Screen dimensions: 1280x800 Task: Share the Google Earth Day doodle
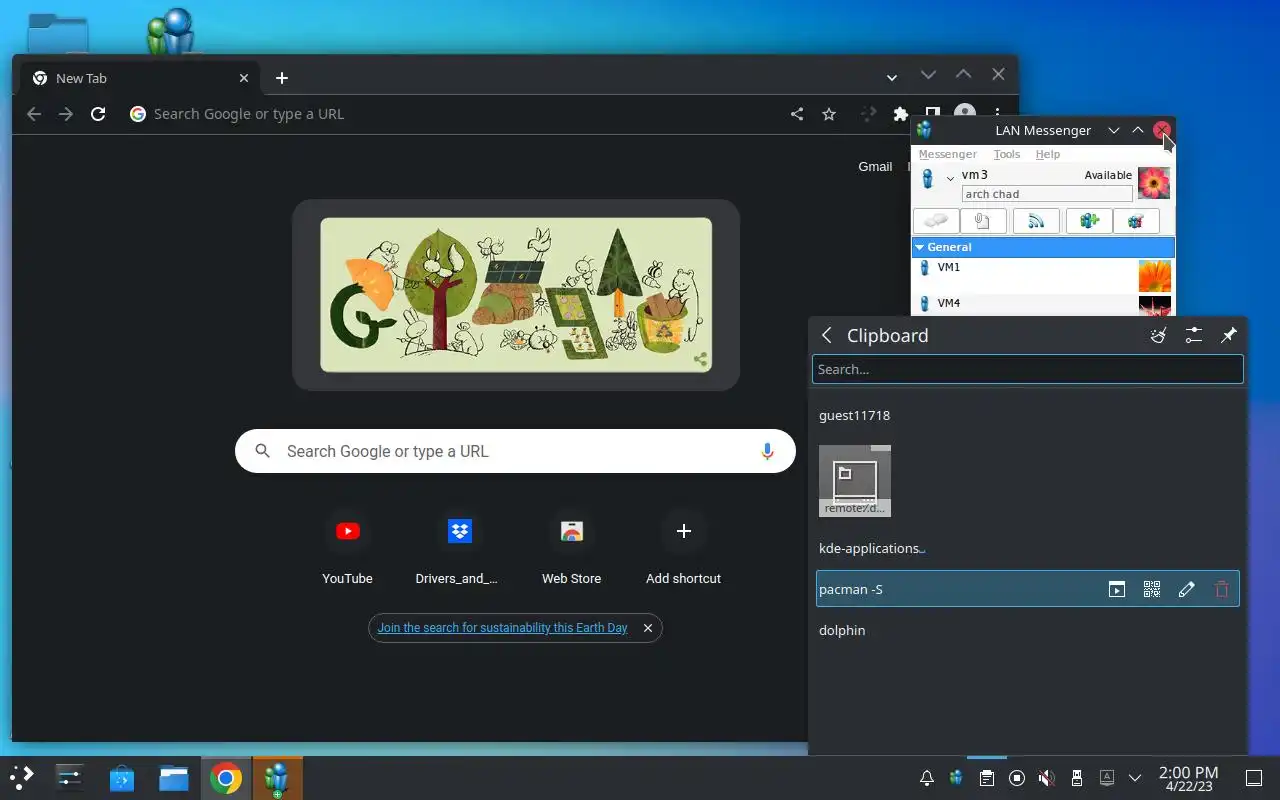[x=700, y=360]
